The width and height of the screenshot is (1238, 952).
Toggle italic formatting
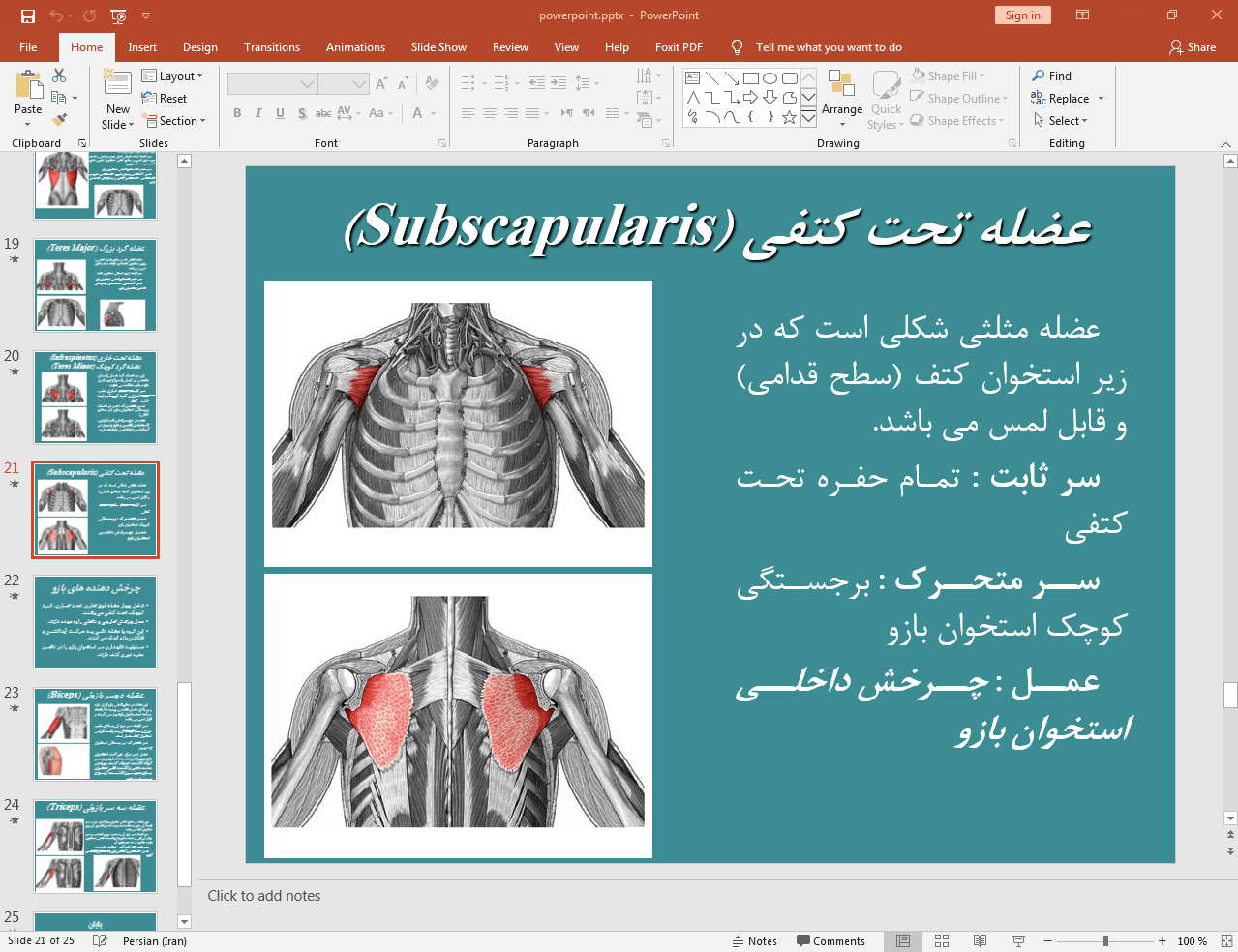(x=258, y=113)
